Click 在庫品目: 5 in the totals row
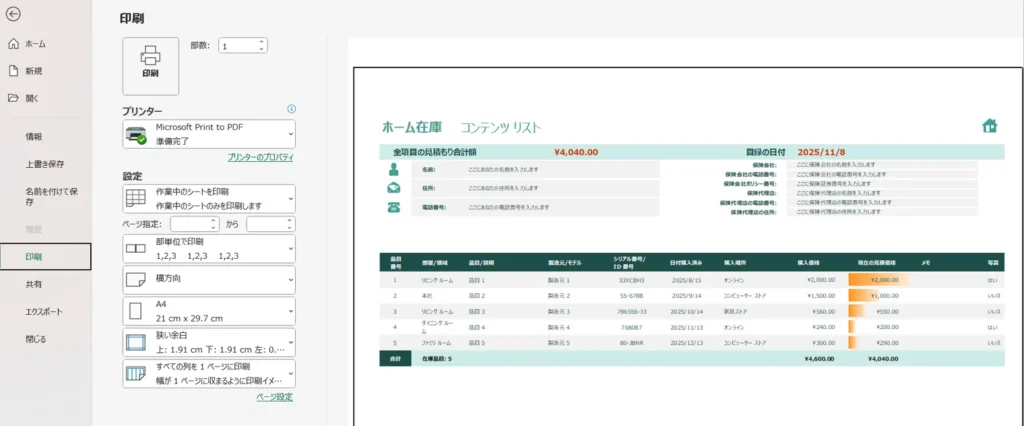 pos(437,359)
